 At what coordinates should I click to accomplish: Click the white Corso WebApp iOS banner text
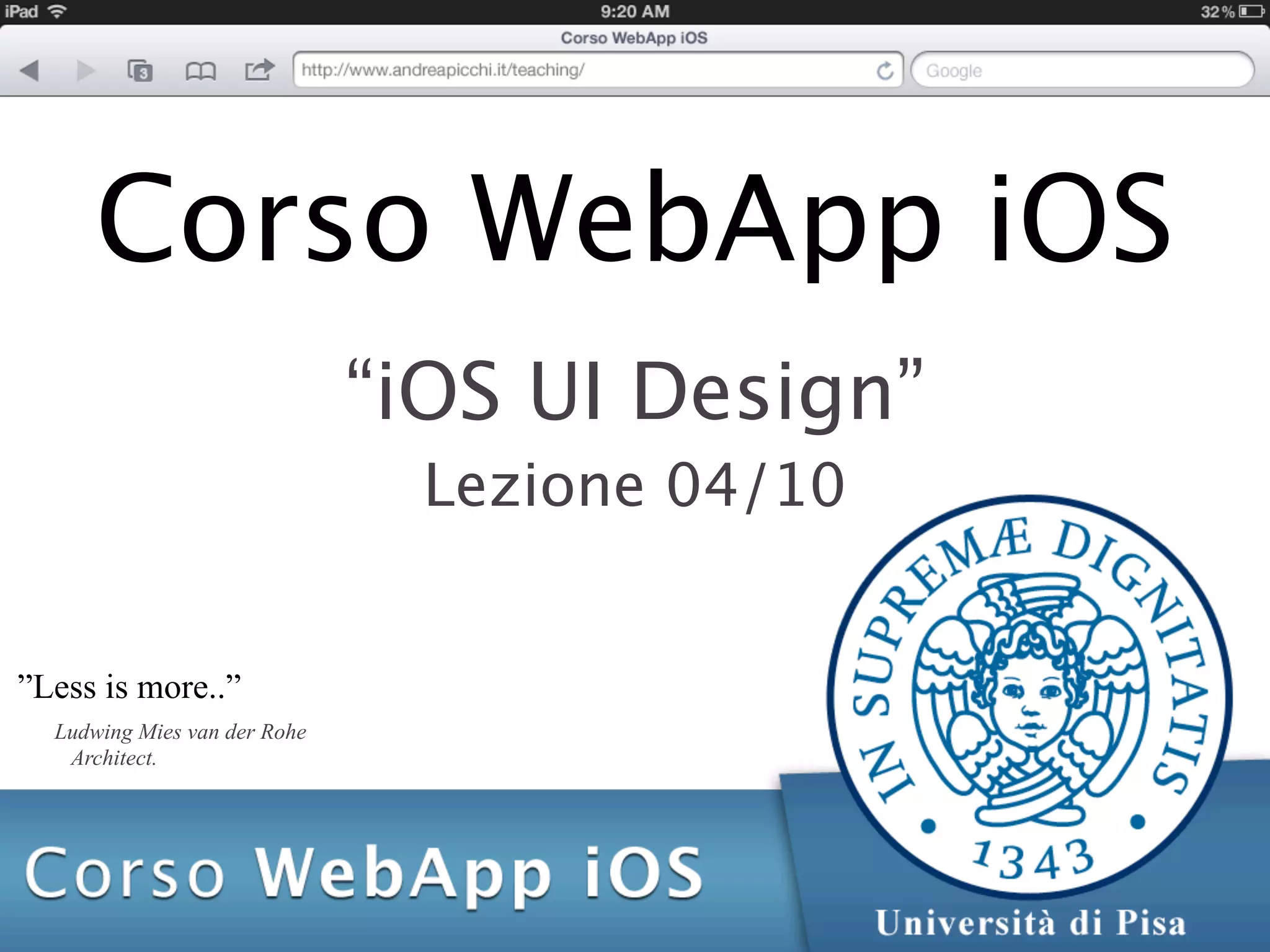click(363, 873)
